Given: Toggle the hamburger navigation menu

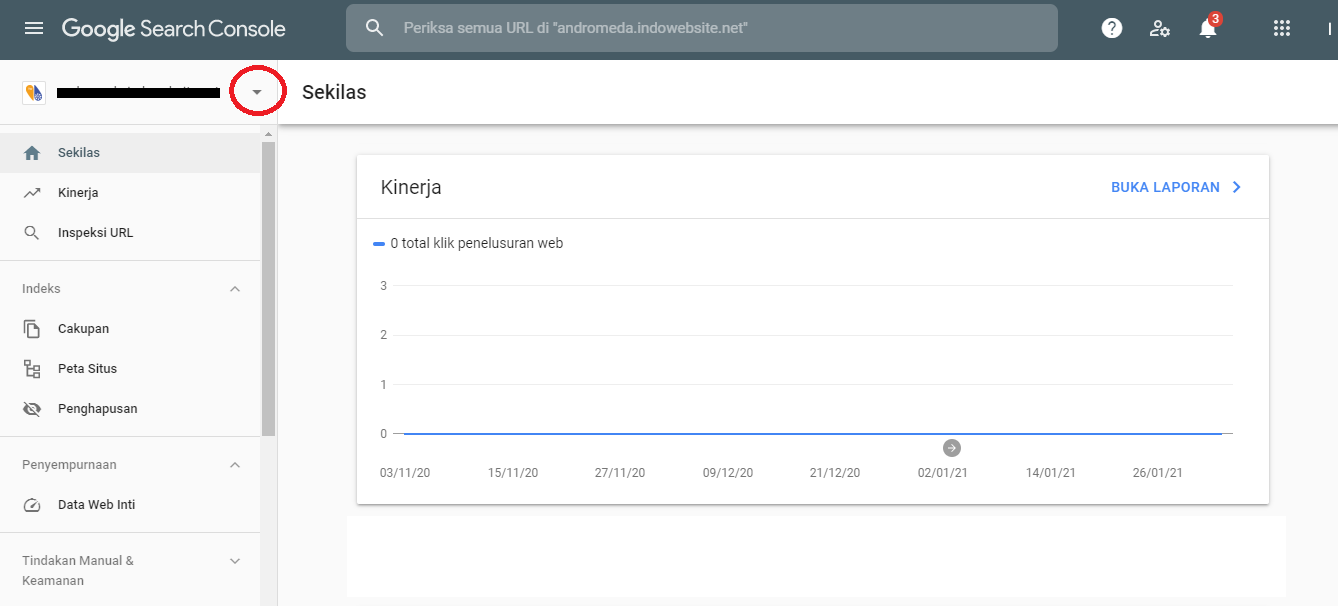Looking at the screenshot, I should click(x=33, y=27).
